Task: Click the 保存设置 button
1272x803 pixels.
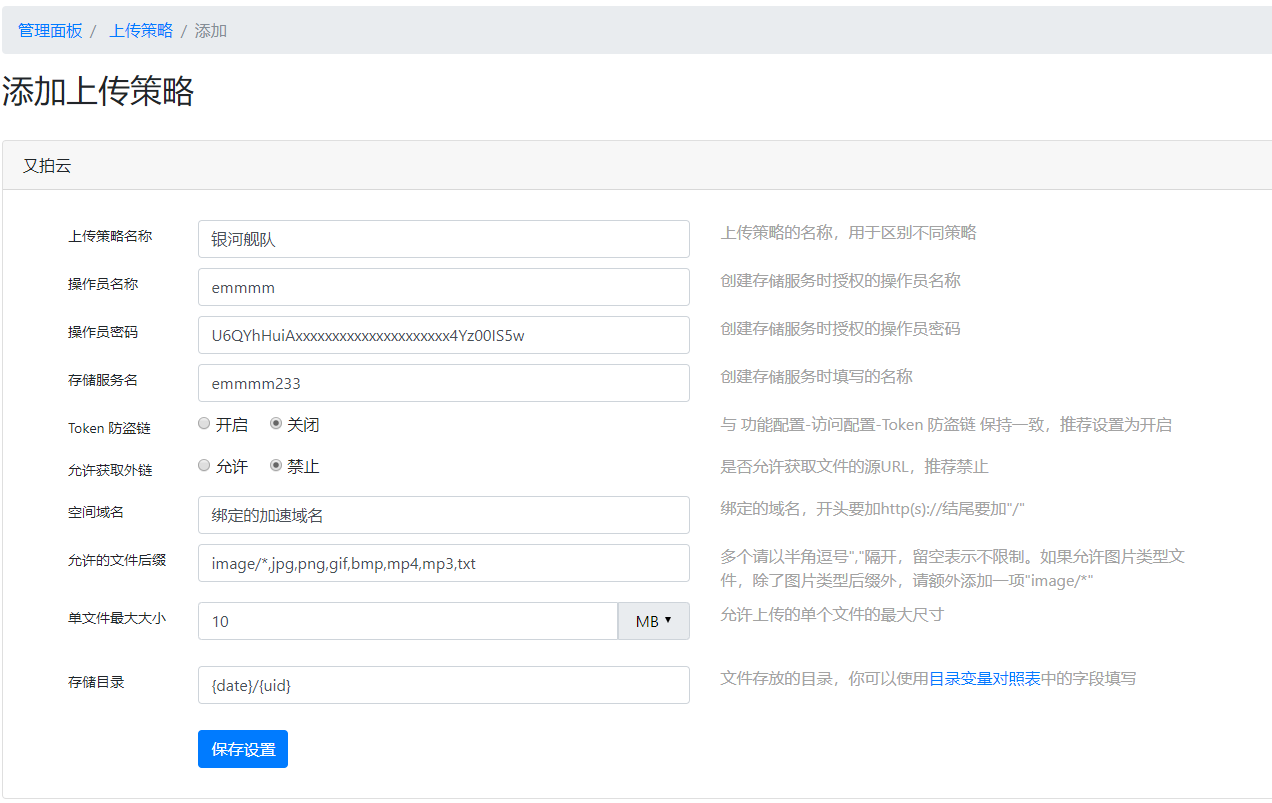Action: click(x=243, y=749)
